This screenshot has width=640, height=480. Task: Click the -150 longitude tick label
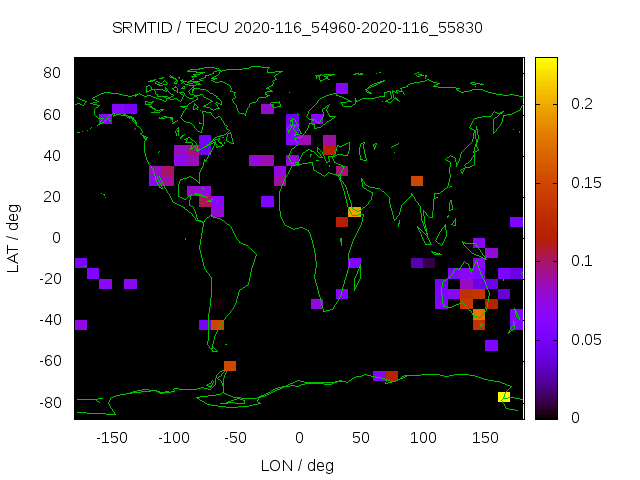111,438
